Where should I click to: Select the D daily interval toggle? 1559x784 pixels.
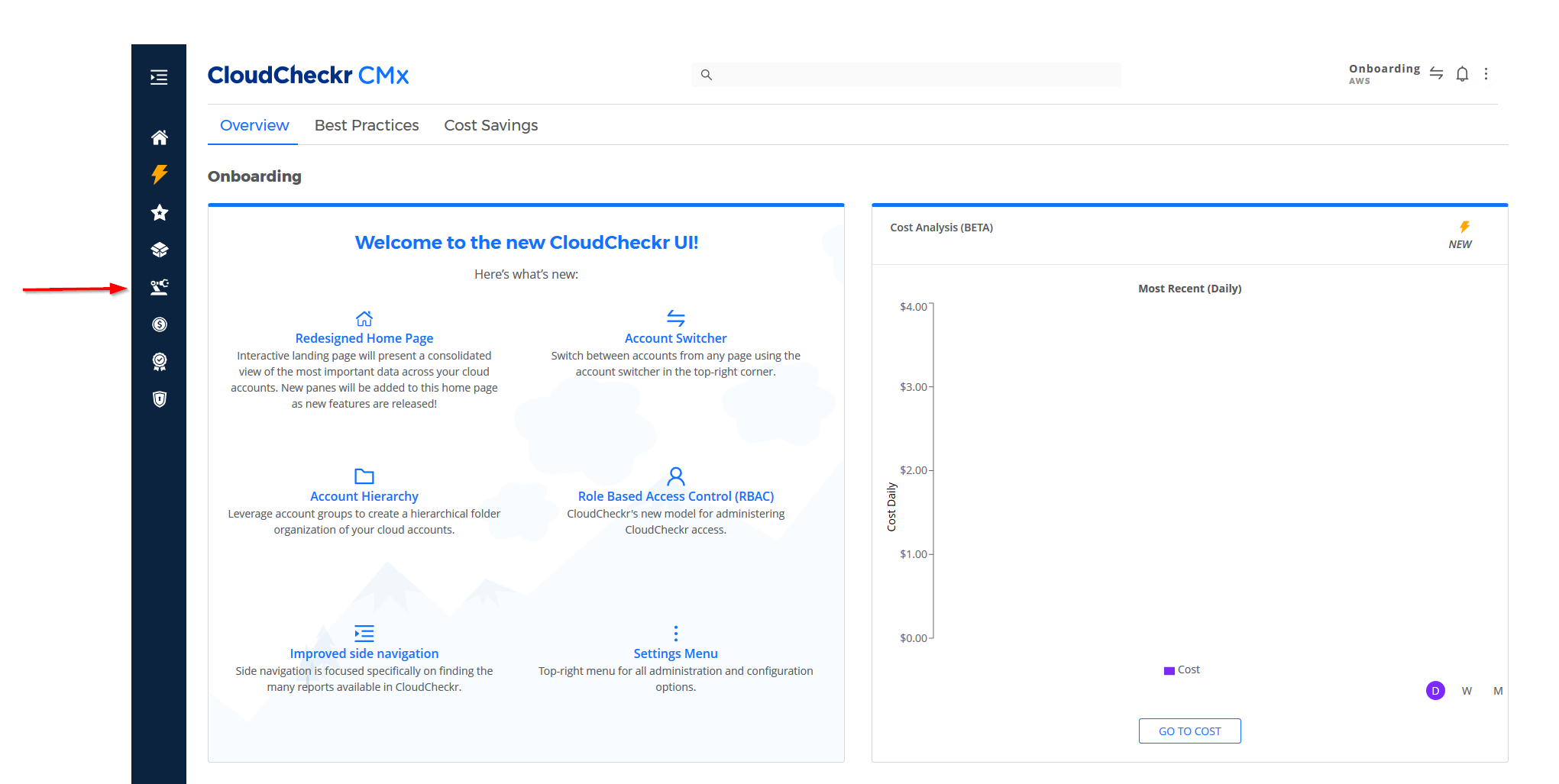pyautogui.click(x=1435, y=691)
